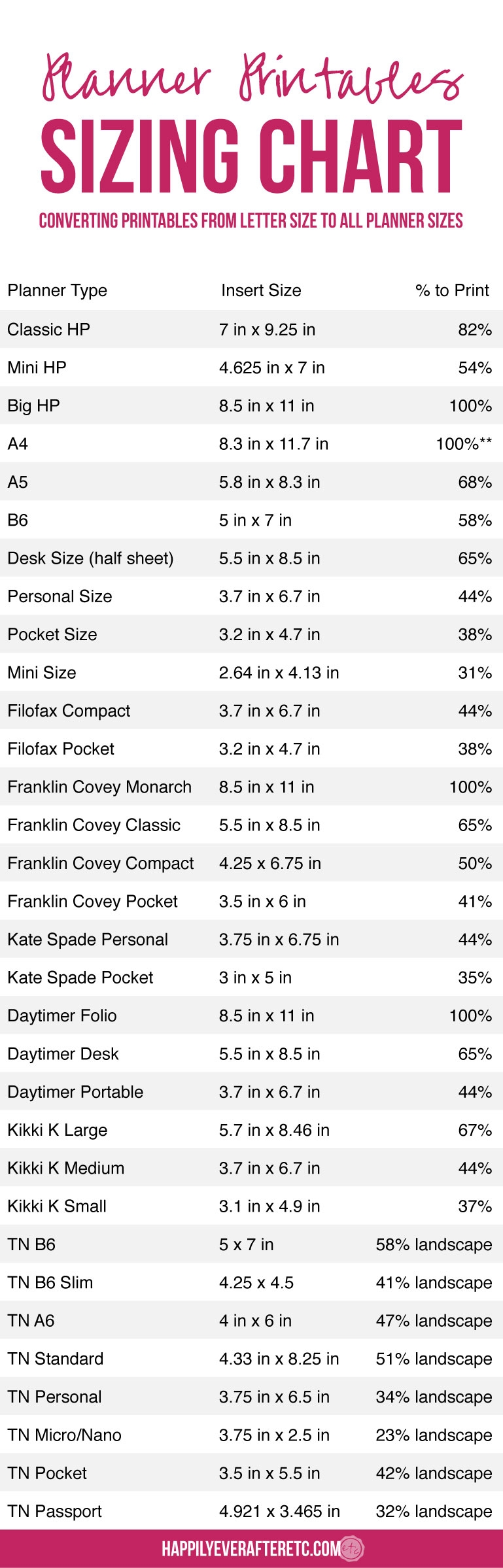Click the 54% value for Mini HP
503x1568 pixels.
[475, 367]
